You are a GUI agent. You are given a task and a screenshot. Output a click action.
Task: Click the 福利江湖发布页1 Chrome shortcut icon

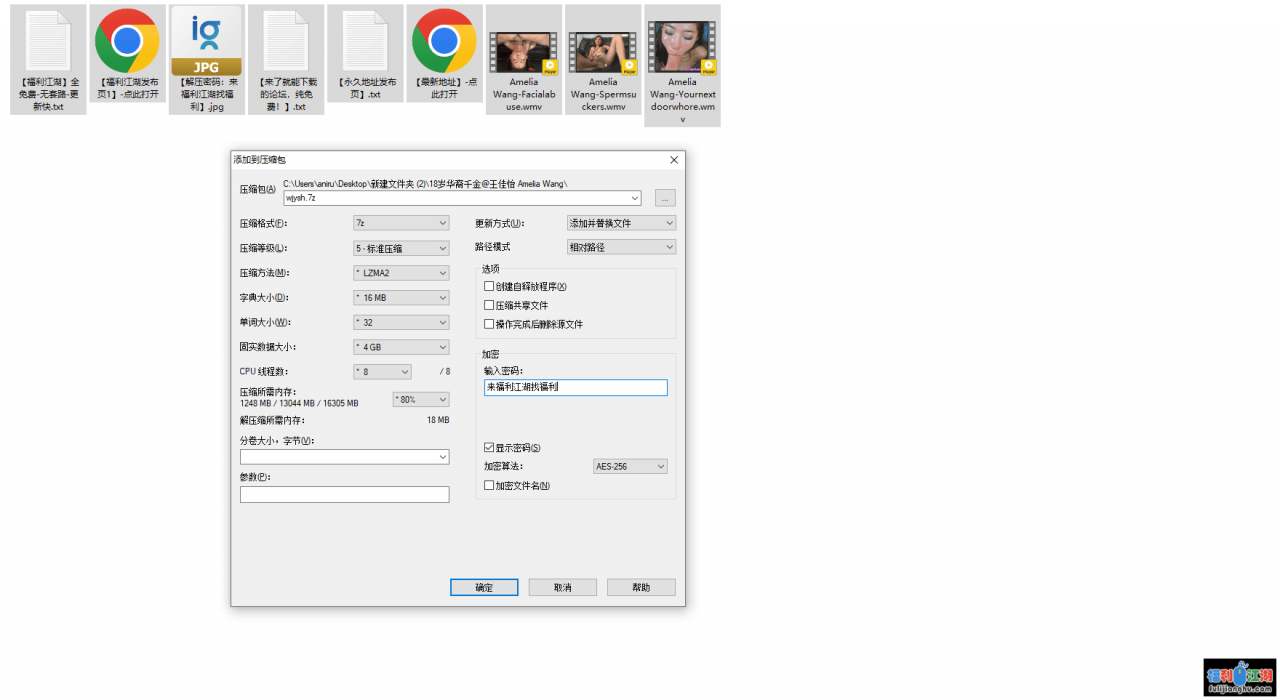click(127, 42)
